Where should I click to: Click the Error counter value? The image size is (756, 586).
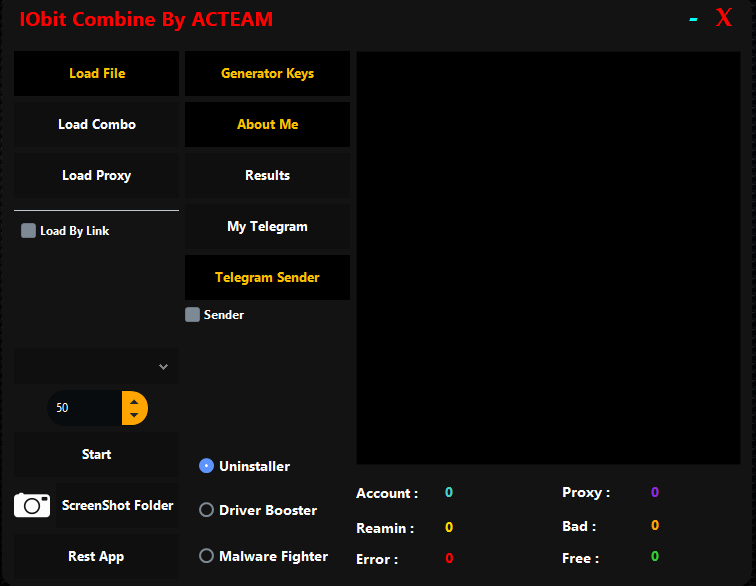[x=449, y=559]
